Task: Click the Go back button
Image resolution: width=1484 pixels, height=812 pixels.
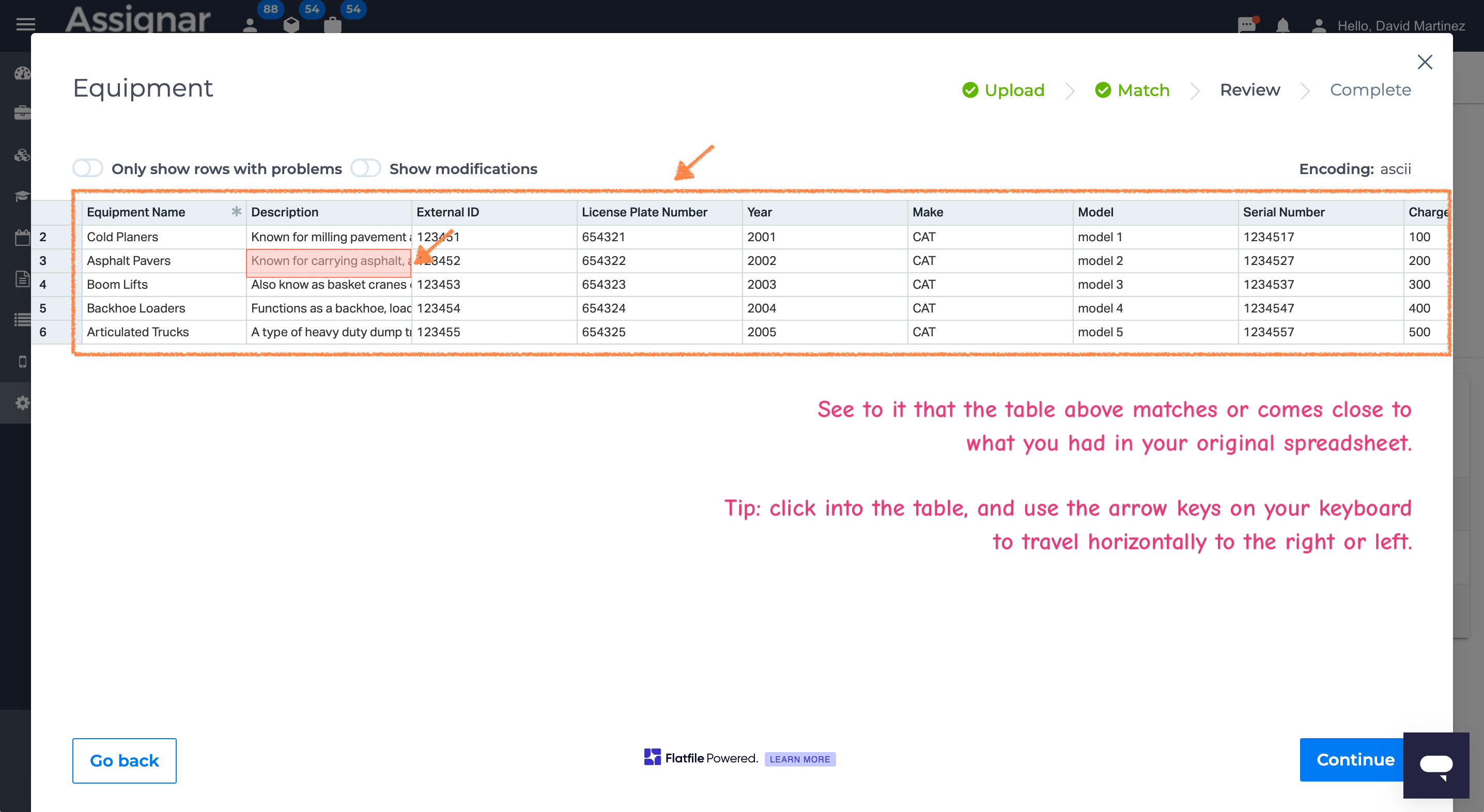Action: coord(125,760)
